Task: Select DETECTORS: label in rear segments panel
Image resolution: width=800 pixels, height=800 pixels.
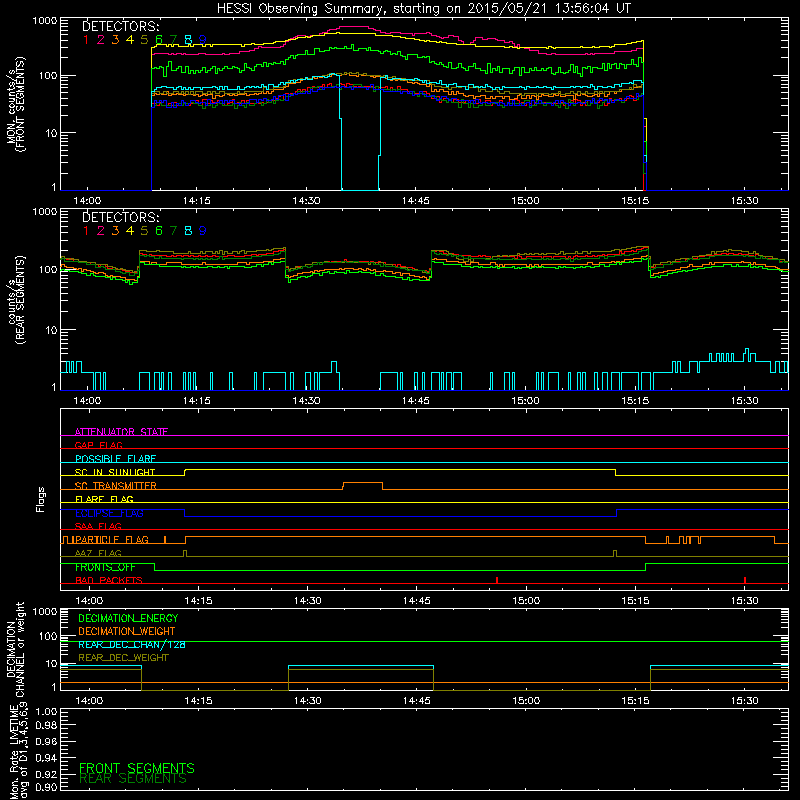Action: (x=120, y=217)
